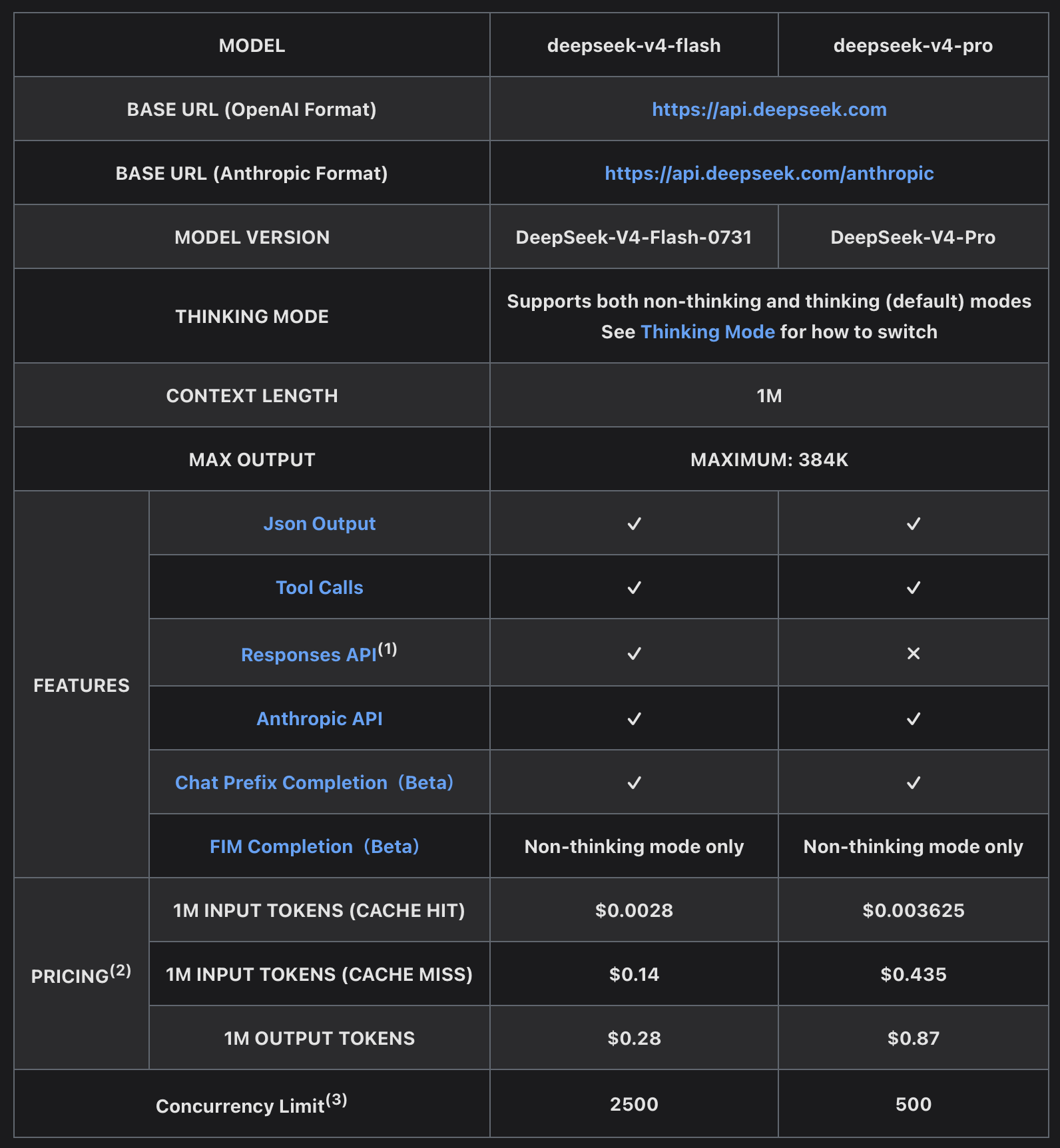Open Chat Prefix Completion (Beta) link
This screenshot has width=1060, height=1148.
(314, 782)
